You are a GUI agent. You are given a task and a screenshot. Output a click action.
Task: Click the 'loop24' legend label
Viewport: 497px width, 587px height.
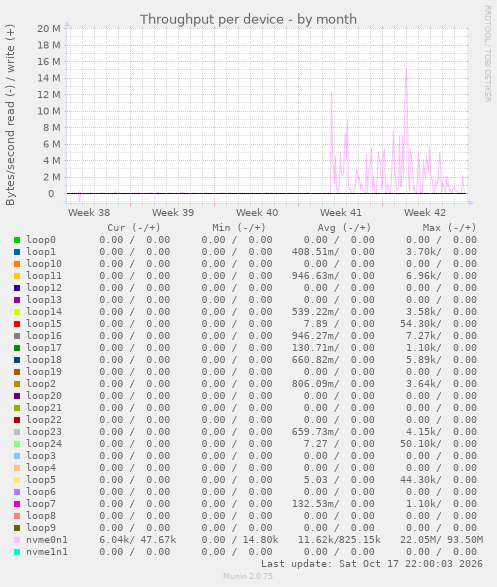(44, 444)
